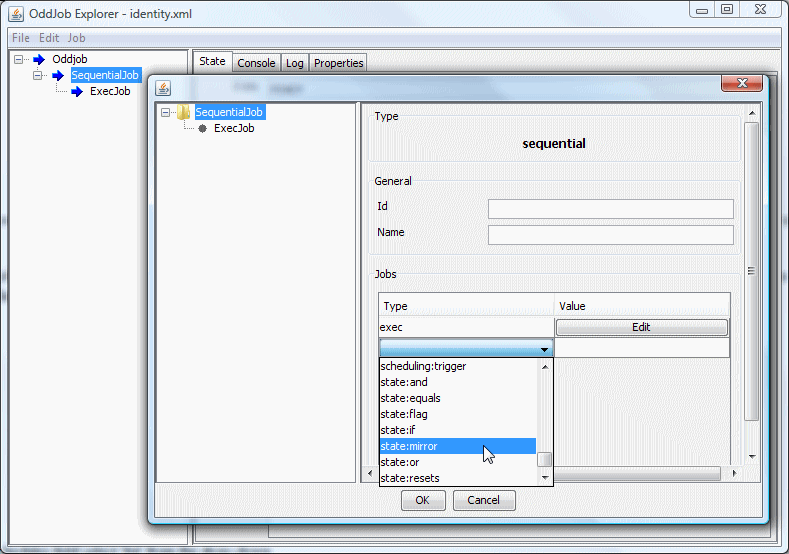Click the blue arrow icon beside ExecJob

coord(77,91)
